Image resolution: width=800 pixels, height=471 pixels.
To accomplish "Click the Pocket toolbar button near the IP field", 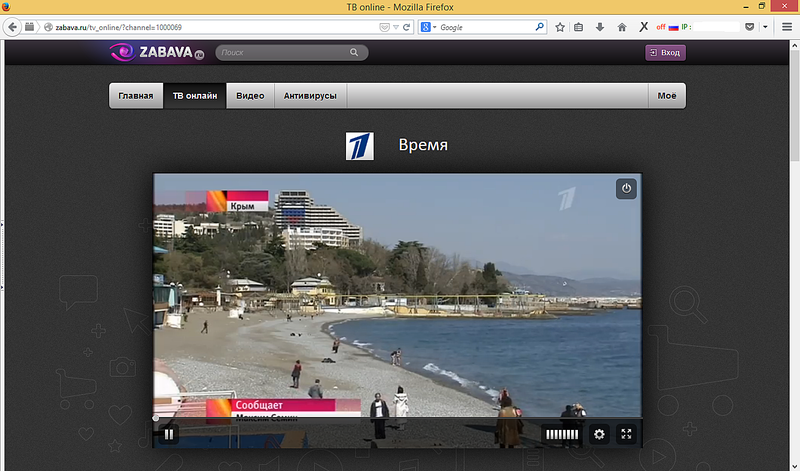I will click(749, 27).
